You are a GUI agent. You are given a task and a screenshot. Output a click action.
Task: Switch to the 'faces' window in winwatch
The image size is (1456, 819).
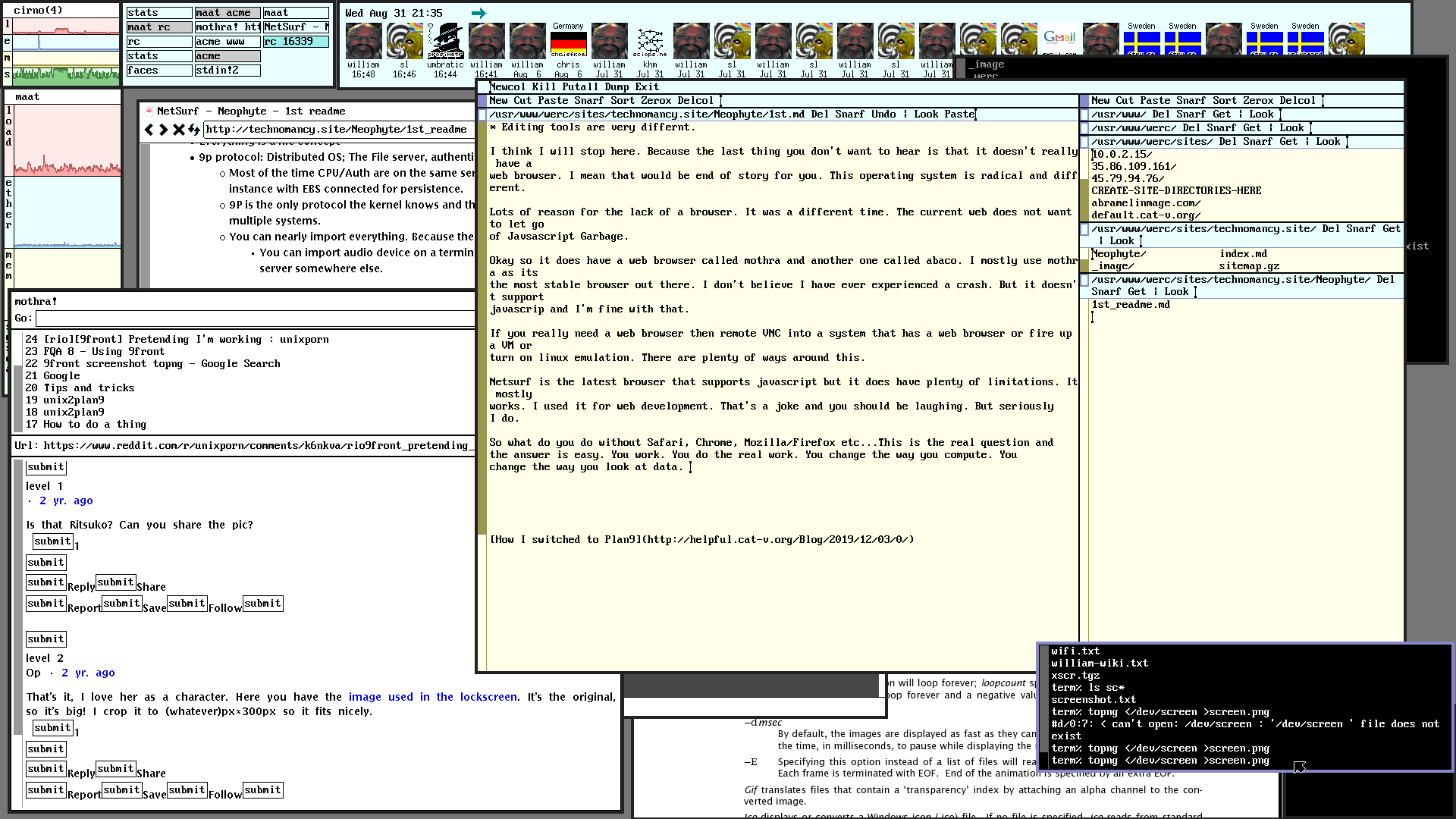pos(159,71)
